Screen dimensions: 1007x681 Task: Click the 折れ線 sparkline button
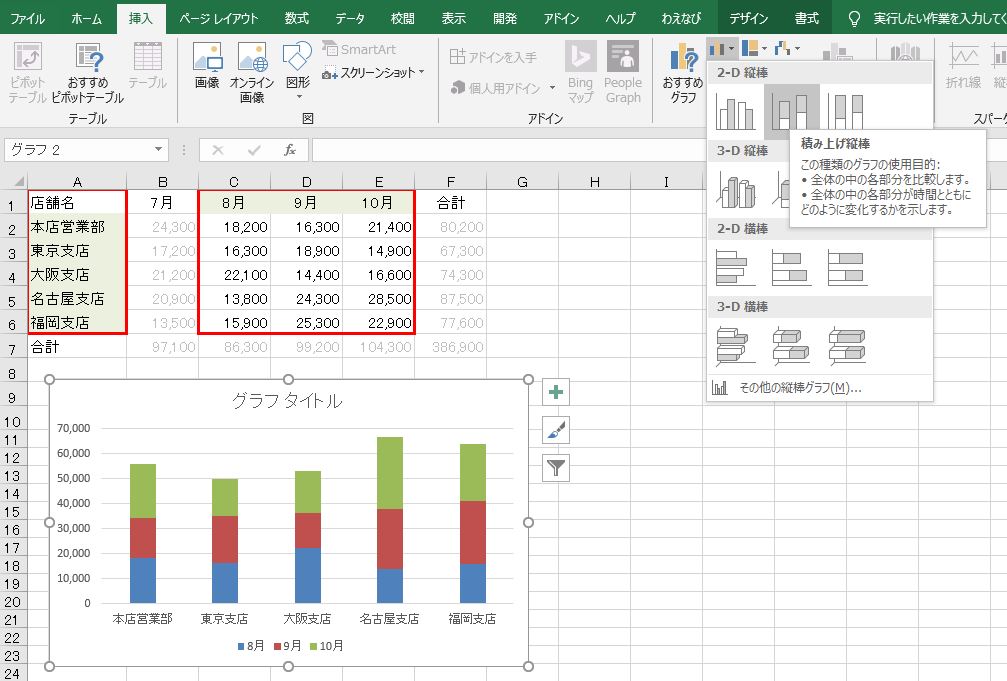coord(963,66)
